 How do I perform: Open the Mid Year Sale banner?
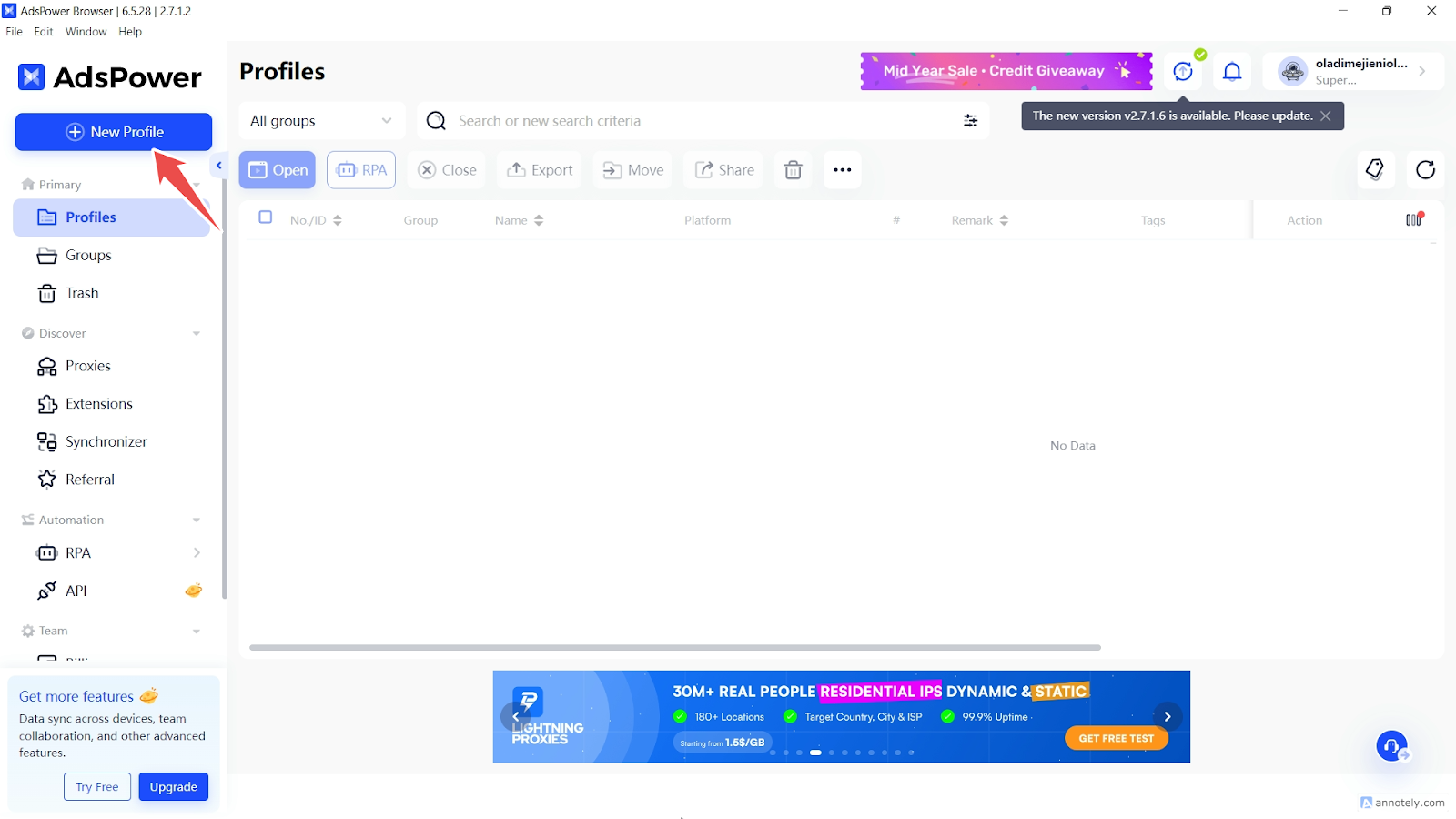pos(1006,71)
